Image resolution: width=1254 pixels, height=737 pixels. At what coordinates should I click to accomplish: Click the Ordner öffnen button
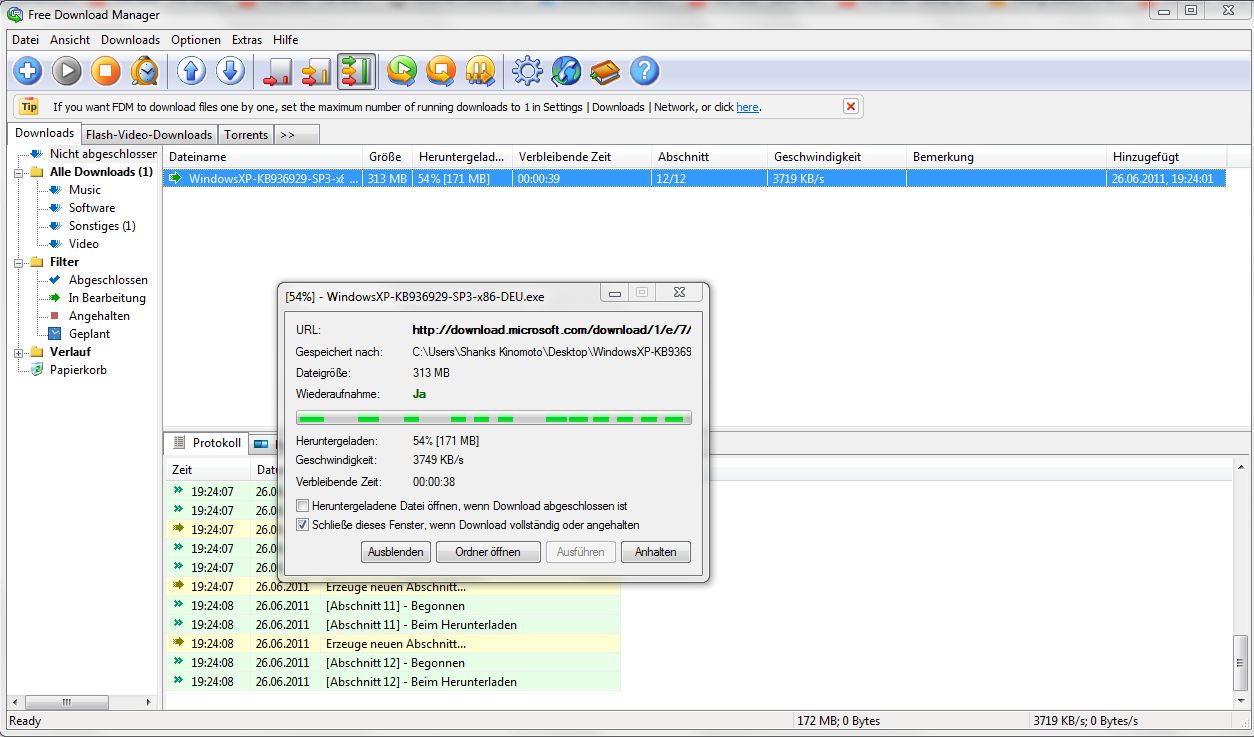coord(488,552)
